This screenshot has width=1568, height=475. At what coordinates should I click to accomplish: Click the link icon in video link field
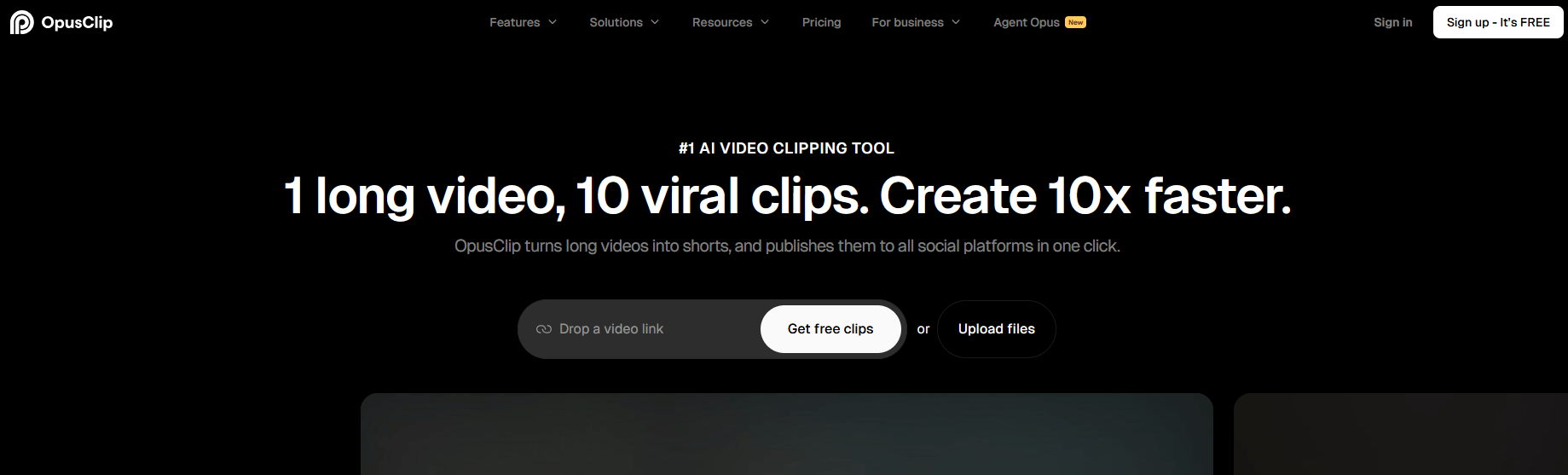tap(544, 329)
